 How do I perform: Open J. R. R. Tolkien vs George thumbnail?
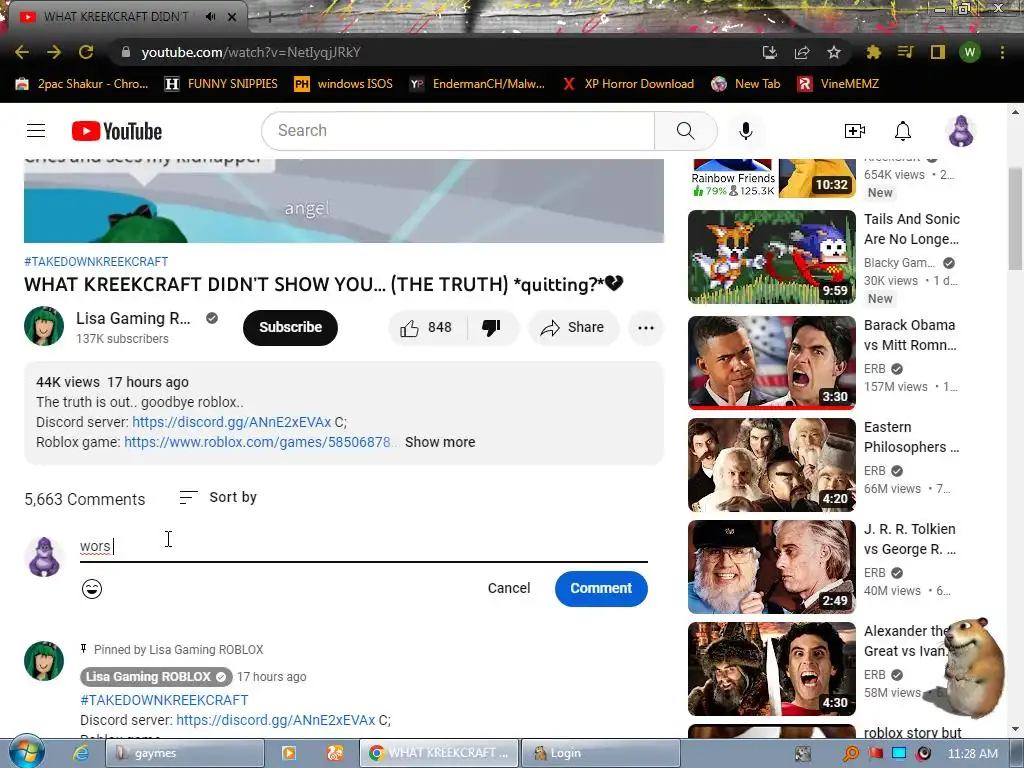pos(771,567)
